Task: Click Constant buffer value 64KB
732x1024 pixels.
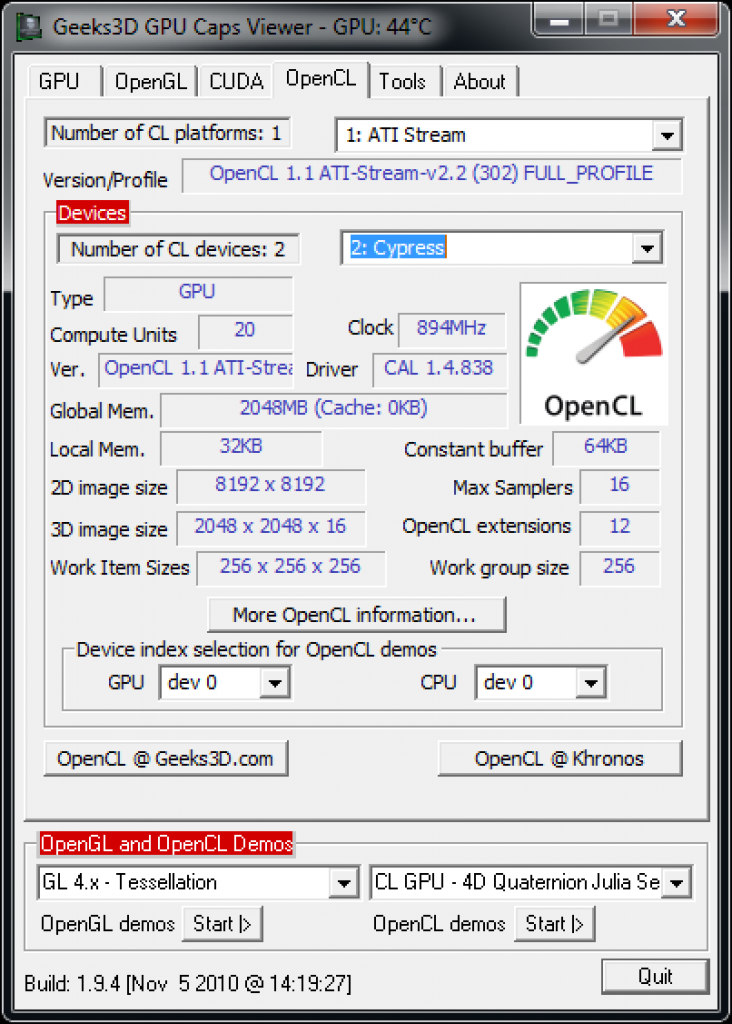Action: point(606,448)
